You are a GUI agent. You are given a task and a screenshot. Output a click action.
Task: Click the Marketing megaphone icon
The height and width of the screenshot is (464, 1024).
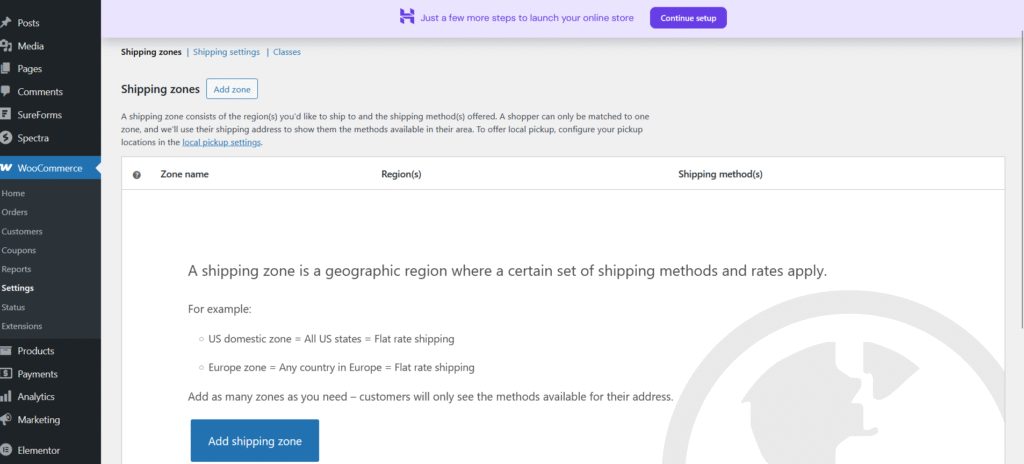[x=6, y=420]
